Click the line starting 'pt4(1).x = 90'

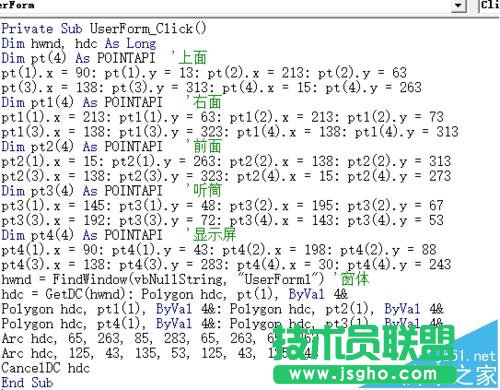click(219, 249)
